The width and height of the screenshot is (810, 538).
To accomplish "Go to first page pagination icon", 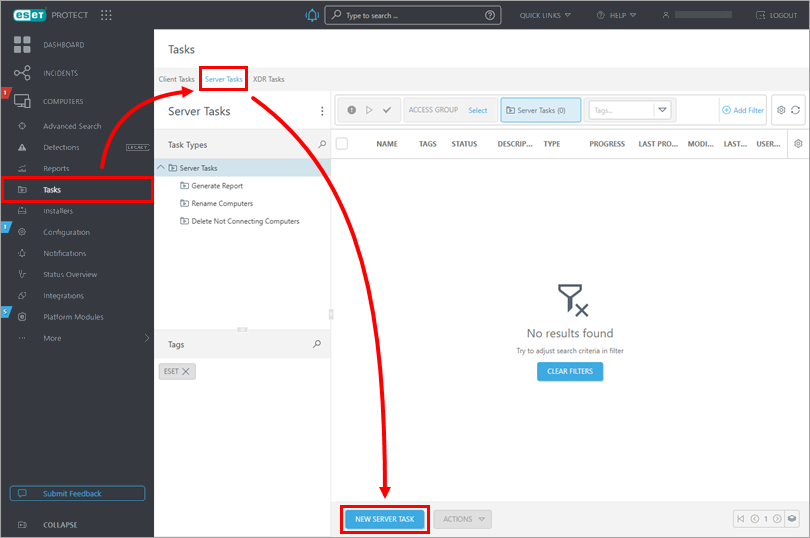I will pyautogui.click(x=741, y=519).
